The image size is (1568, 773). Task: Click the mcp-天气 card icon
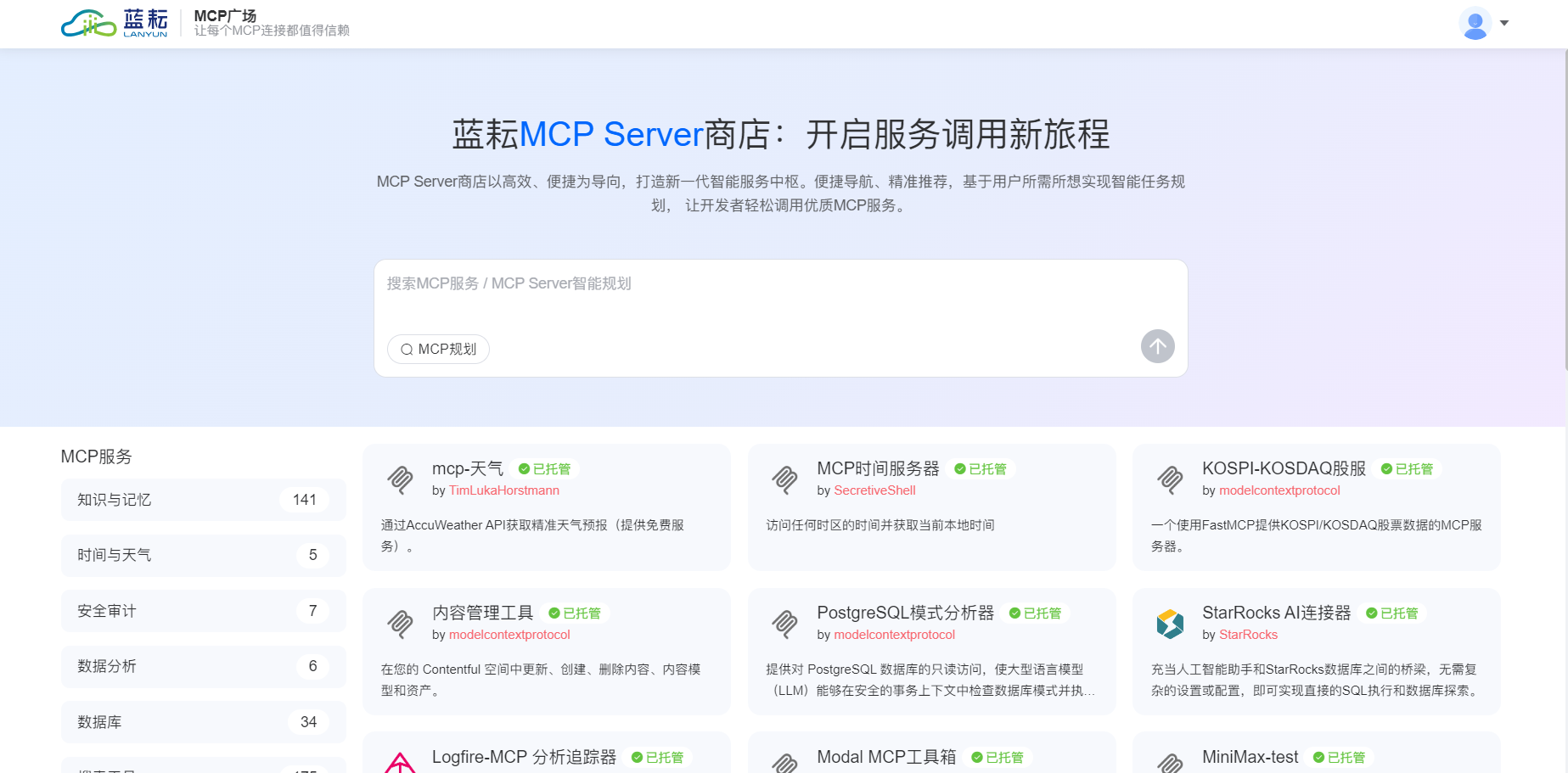(x=401, y=479)
